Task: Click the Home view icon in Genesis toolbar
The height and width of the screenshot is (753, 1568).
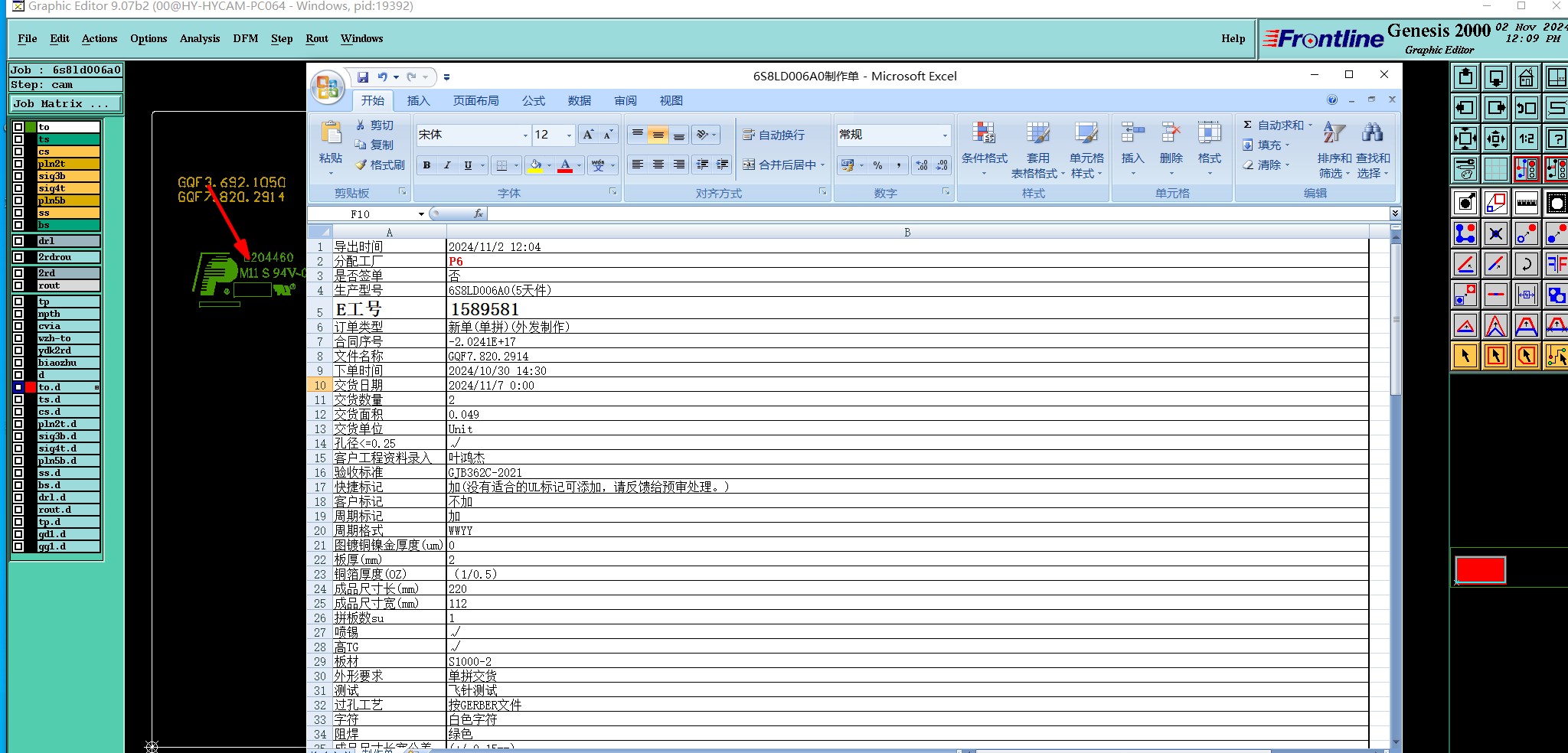Action: (1527, 77)
